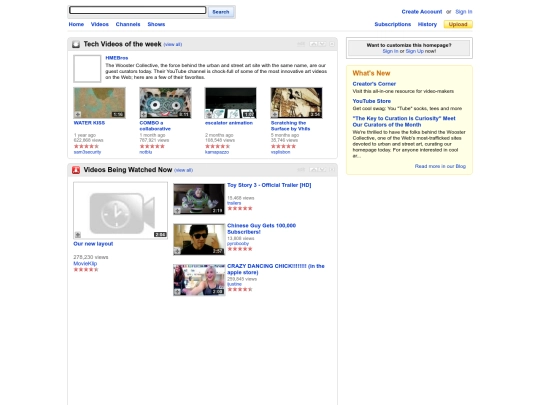Click star rating under escalator animation
Viewport: 540px width, 405px height.
pos(217,146)
